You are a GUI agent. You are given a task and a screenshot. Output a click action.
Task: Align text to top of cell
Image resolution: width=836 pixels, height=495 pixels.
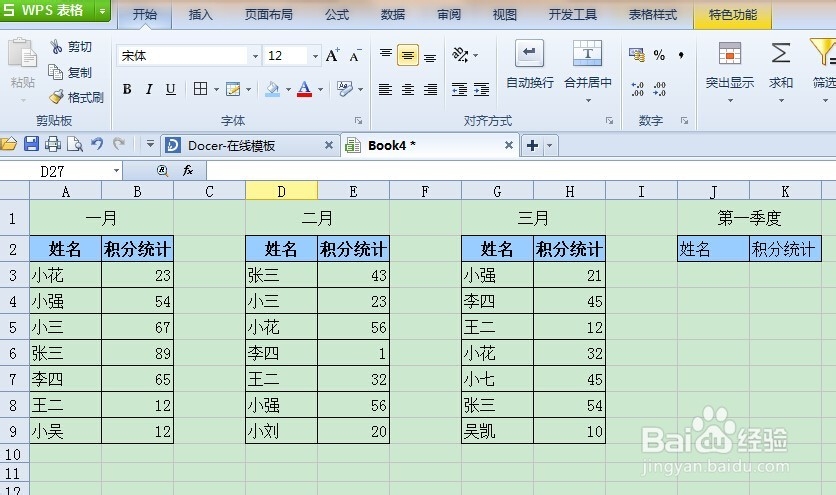click(x=385, y=55)
